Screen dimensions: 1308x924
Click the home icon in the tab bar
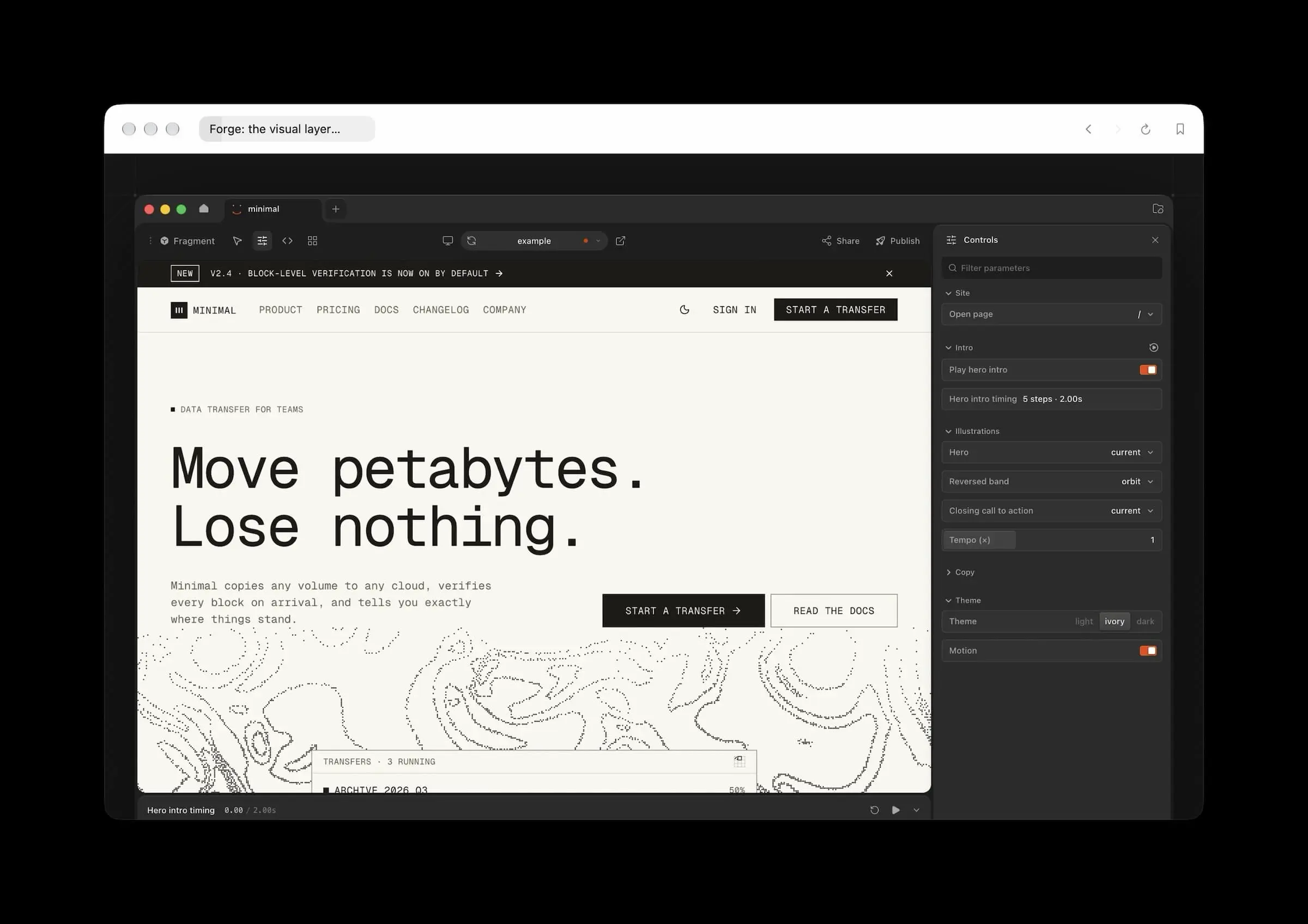pos(204,208)
